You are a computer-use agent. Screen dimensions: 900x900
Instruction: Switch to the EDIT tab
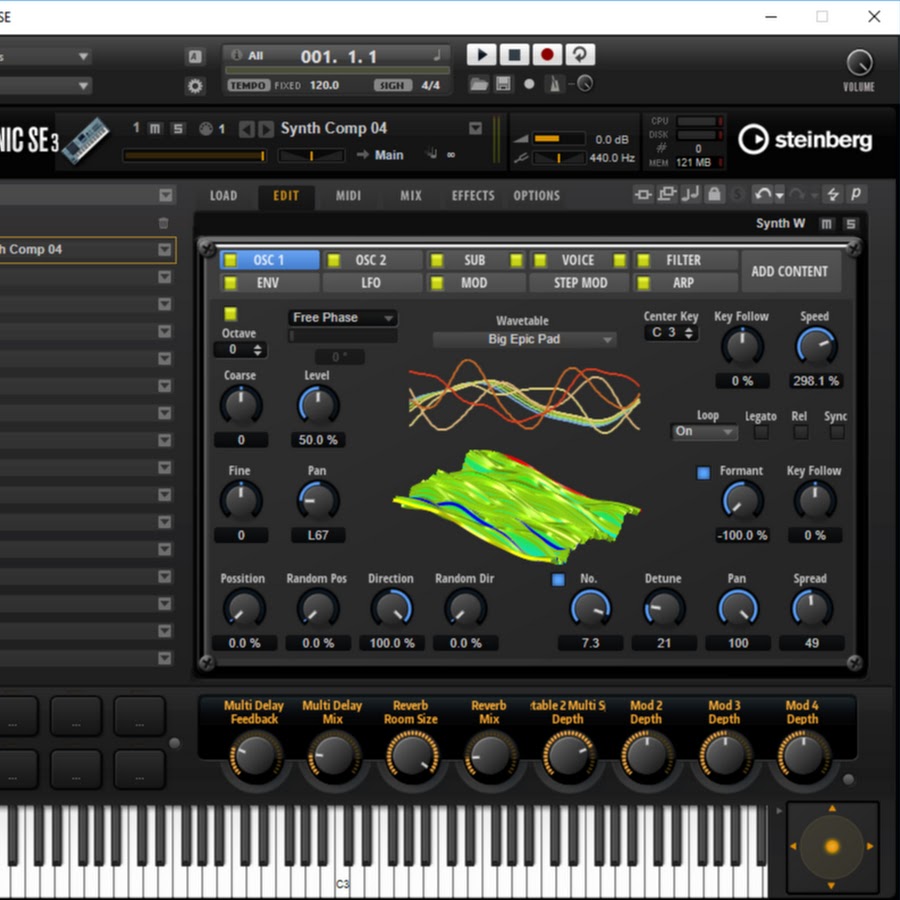pyautogui.click(x=286, y=196)
